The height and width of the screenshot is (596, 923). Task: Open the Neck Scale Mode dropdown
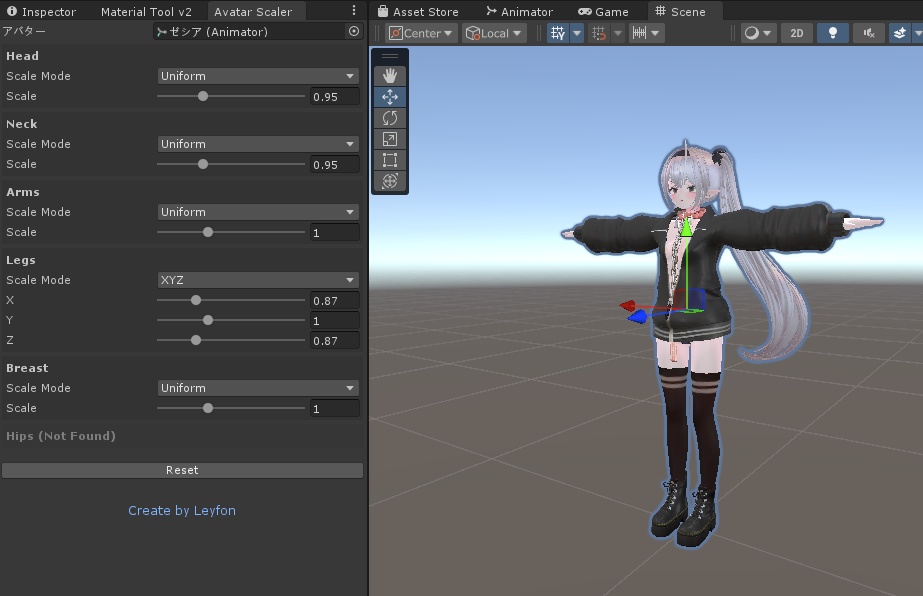tap(258, 144)
